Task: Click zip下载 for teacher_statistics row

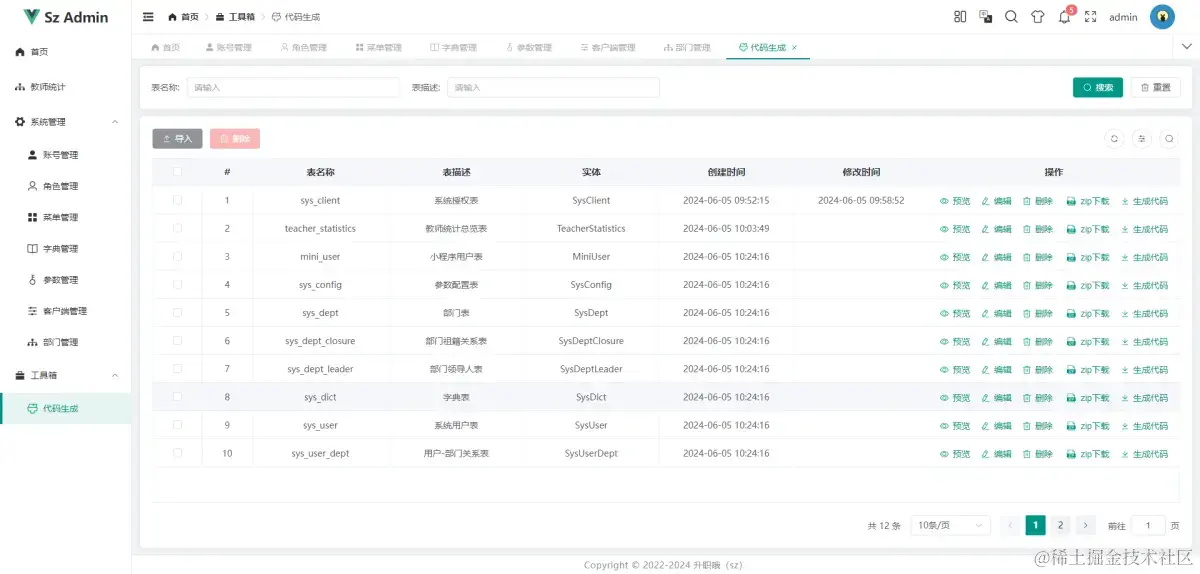Action: pyautogui.click(x=1088, y=229)
